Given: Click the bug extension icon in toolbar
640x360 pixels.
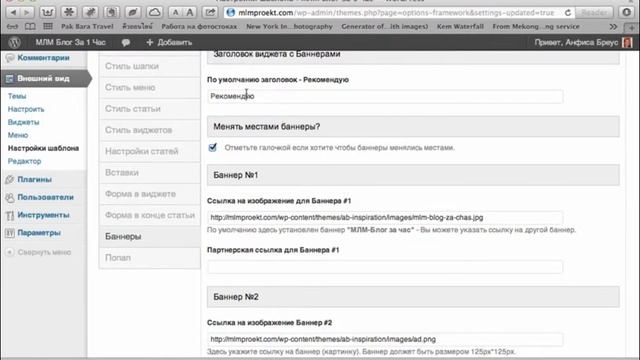Looking at the screenshot, I should point(90,12).
